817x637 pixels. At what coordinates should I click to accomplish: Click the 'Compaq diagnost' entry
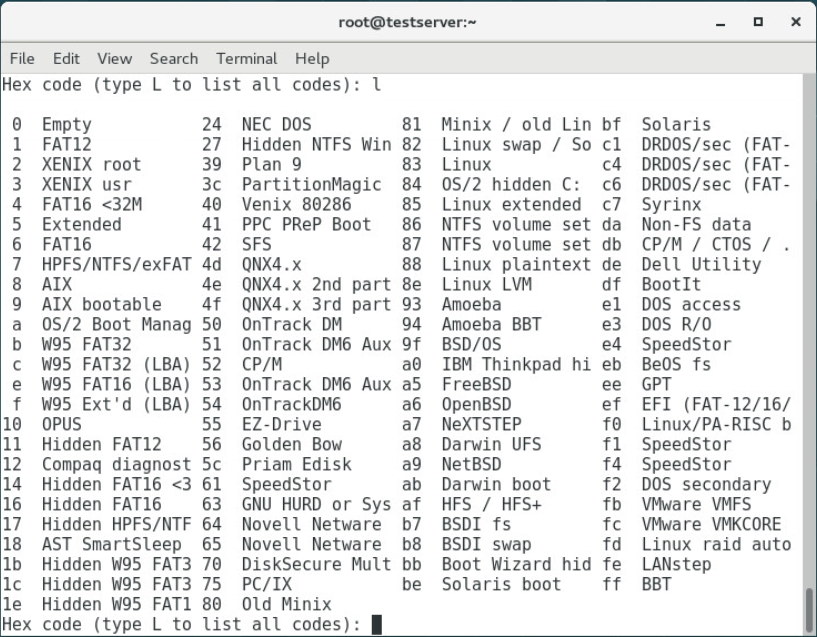click(x=117, y=464)
